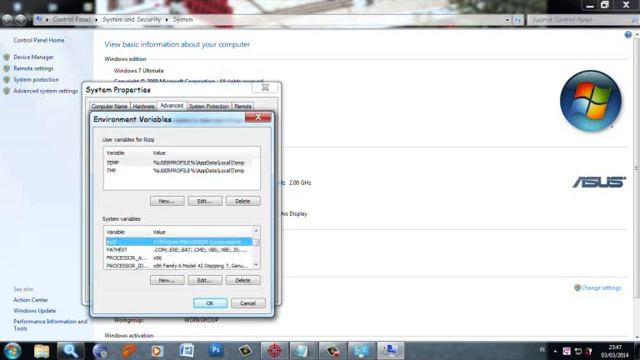Switch to Computer Name tab in System Properties
The width and height of the screenshot is (640, 360).
point(109,106)
